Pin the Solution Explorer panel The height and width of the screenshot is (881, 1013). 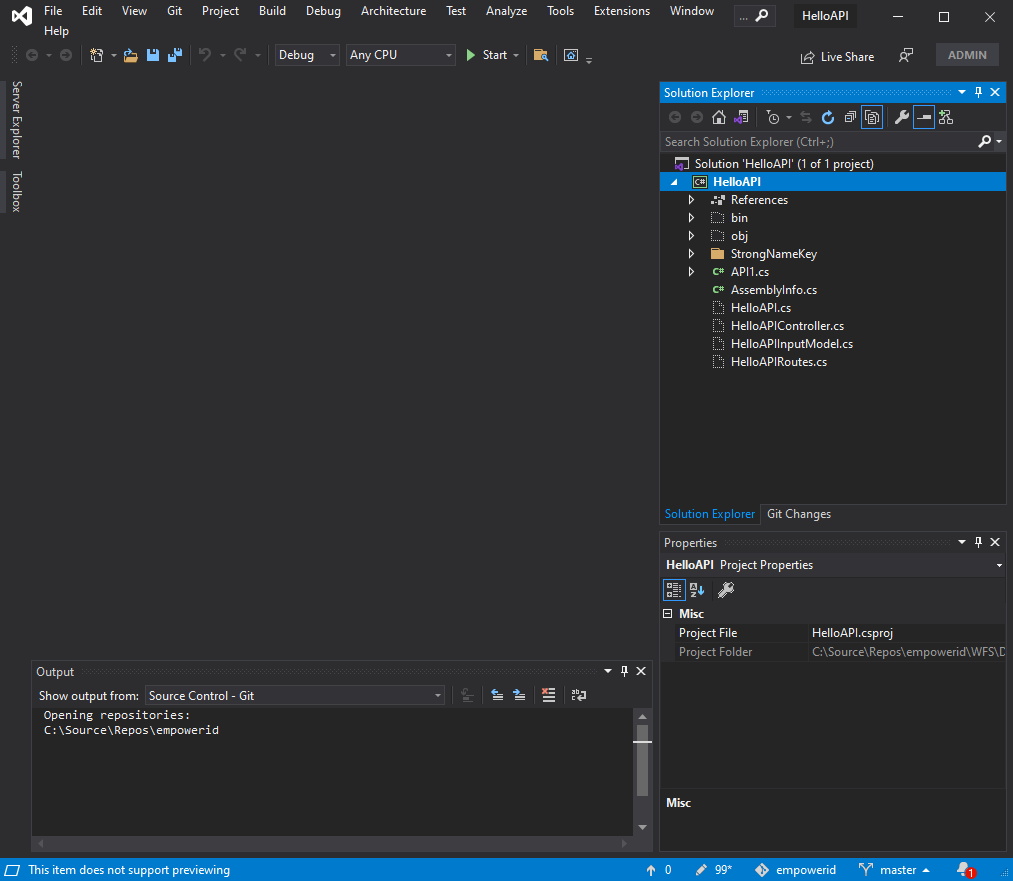(x=978, y=92)
